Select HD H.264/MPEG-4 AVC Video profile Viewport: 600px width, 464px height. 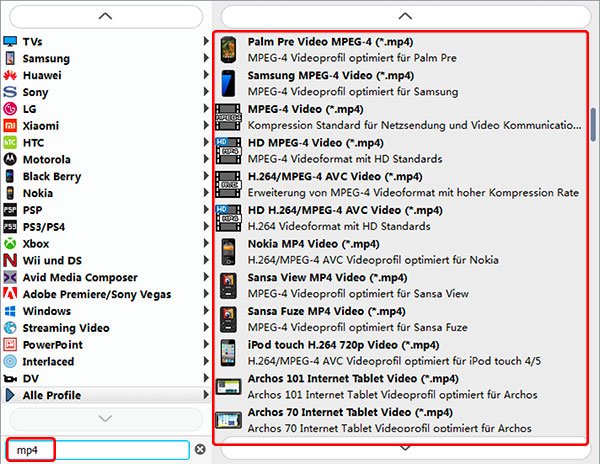(400, 218)
